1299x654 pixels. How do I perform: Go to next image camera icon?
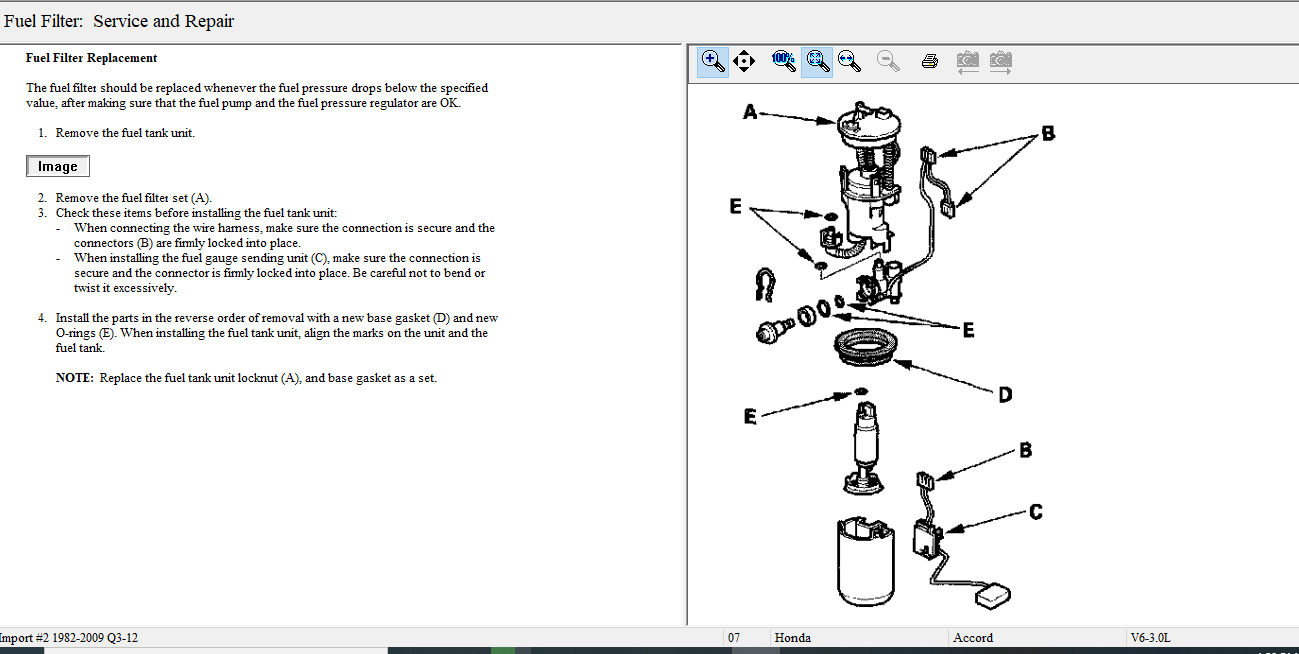click(x=1000, y=61)
